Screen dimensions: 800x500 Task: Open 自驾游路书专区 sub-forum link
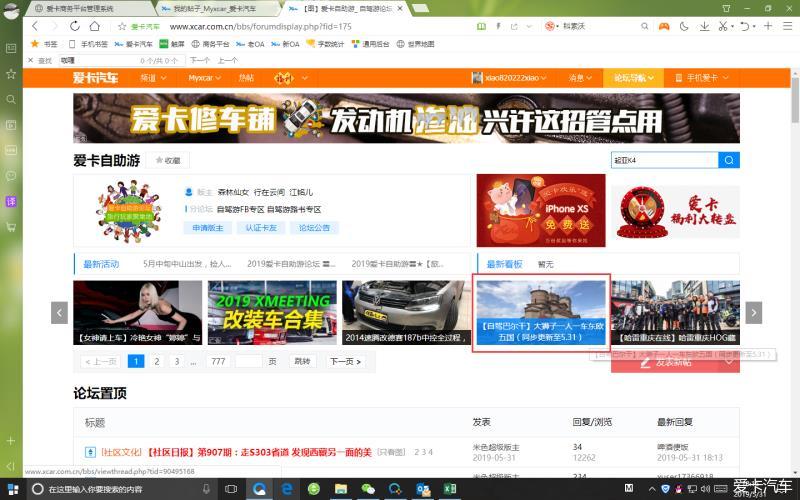(x=294, y=209)
